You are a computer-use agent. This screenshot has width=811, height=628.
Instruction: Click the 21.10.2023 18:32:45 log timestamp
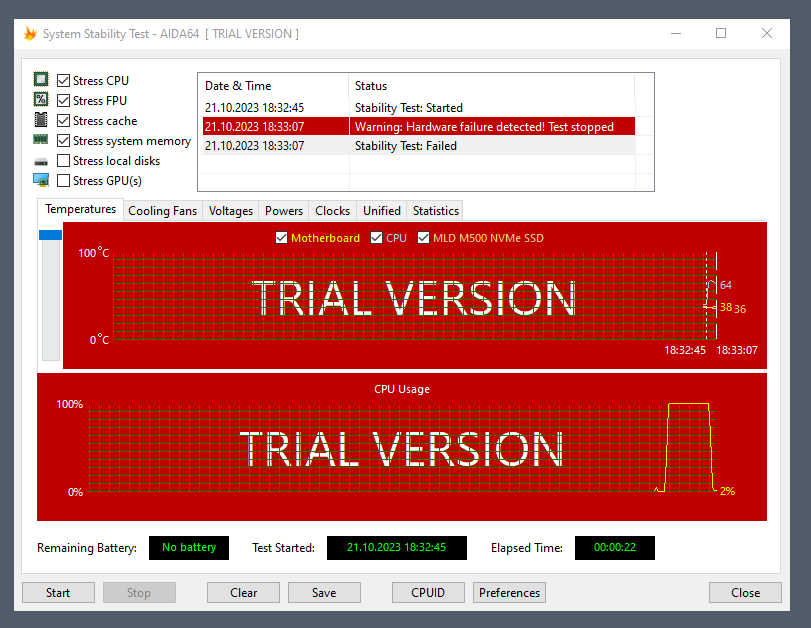[254, 108]
